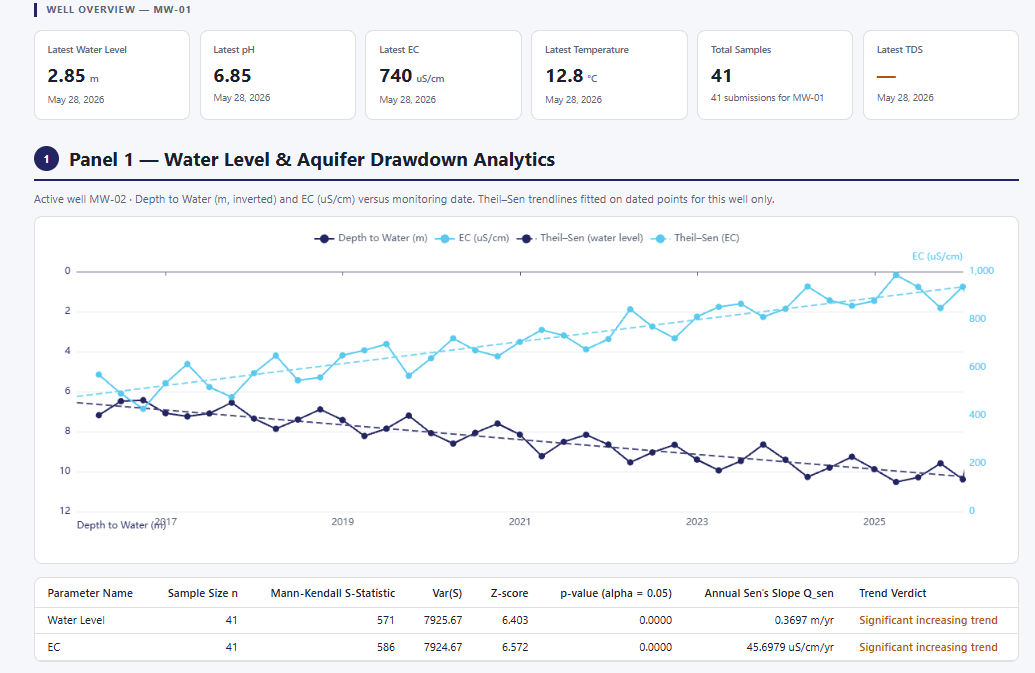Click the p-value (alpha = 0.05) header
Viewport: 1035px width, 673px height.
pyautogui.click(x=616, y=593)
